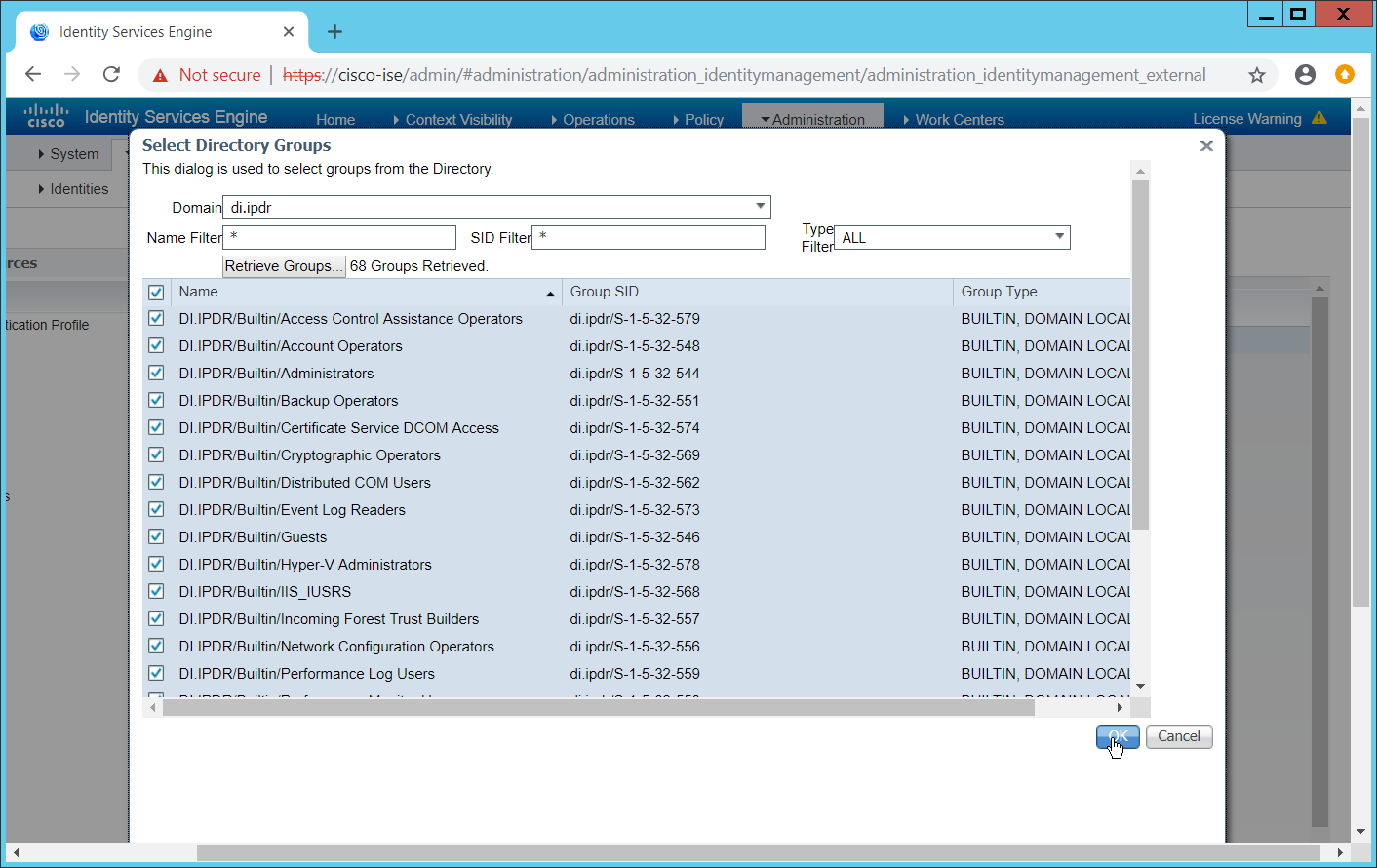Open a new browser tab
Image resolution: width=1377 pixels, height=868 pixels.
click(x=334, y=32)
